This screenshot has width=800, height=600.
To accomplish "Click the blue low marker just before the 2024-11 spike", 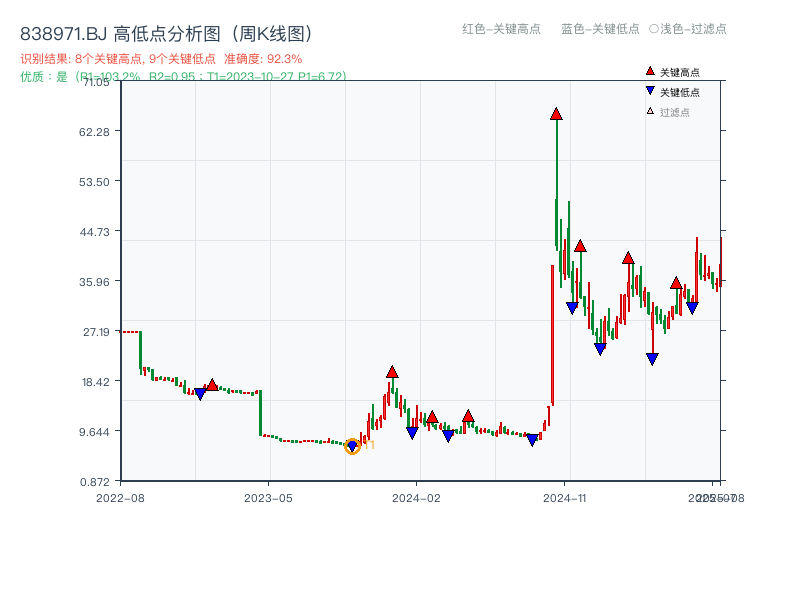I will click(x=532, y=440).
